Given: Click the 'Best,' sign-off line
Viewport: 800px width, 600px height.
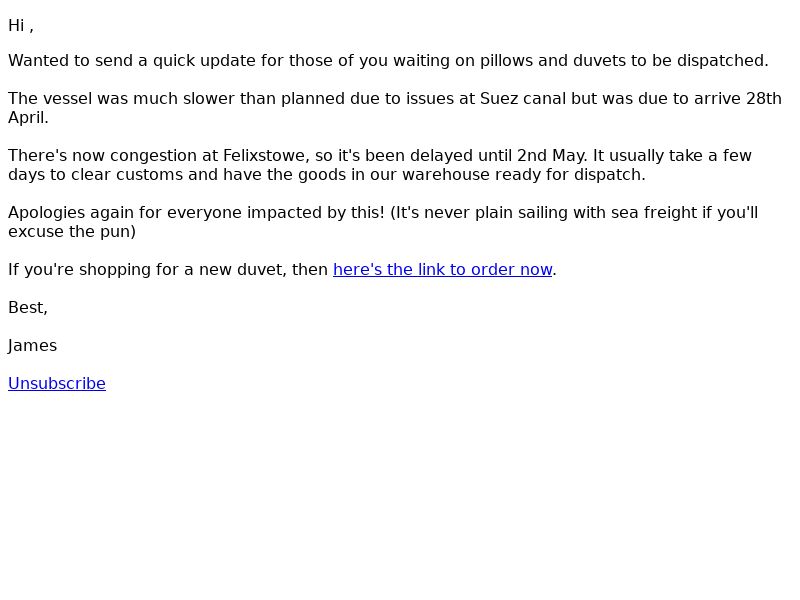Looking at the screenshot, I should pos(28,308).
